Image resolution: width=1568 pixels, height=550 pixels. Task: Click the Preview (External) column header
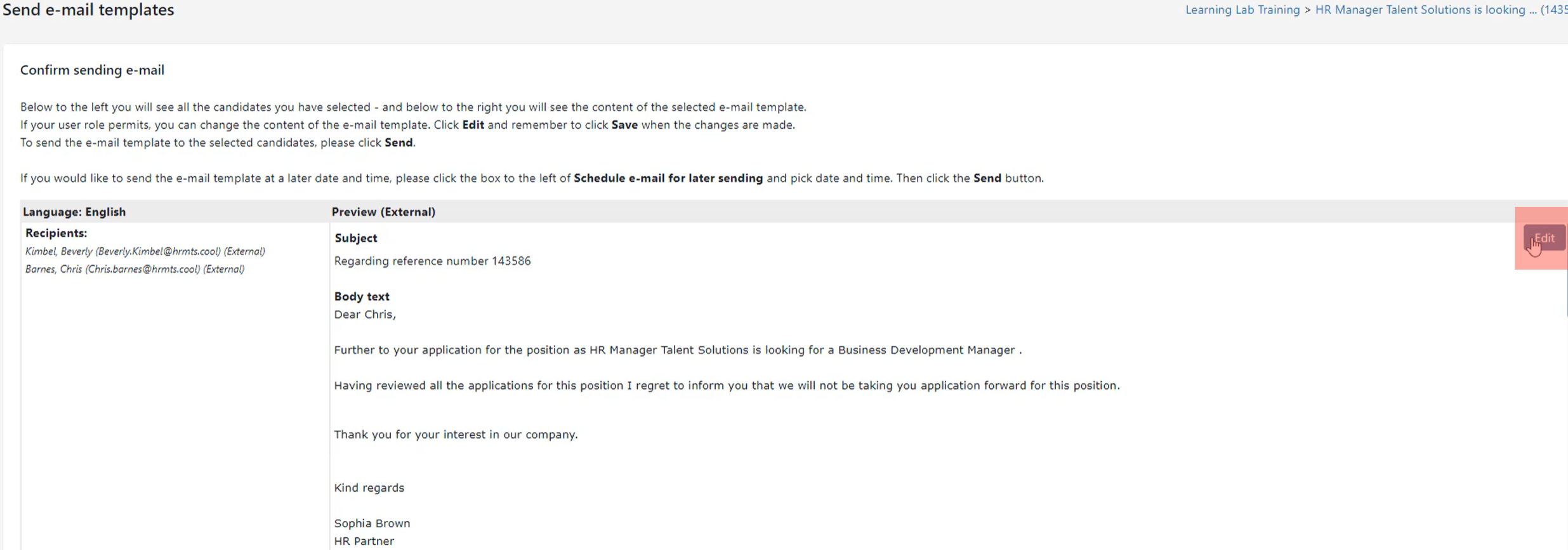click(383, 212)
